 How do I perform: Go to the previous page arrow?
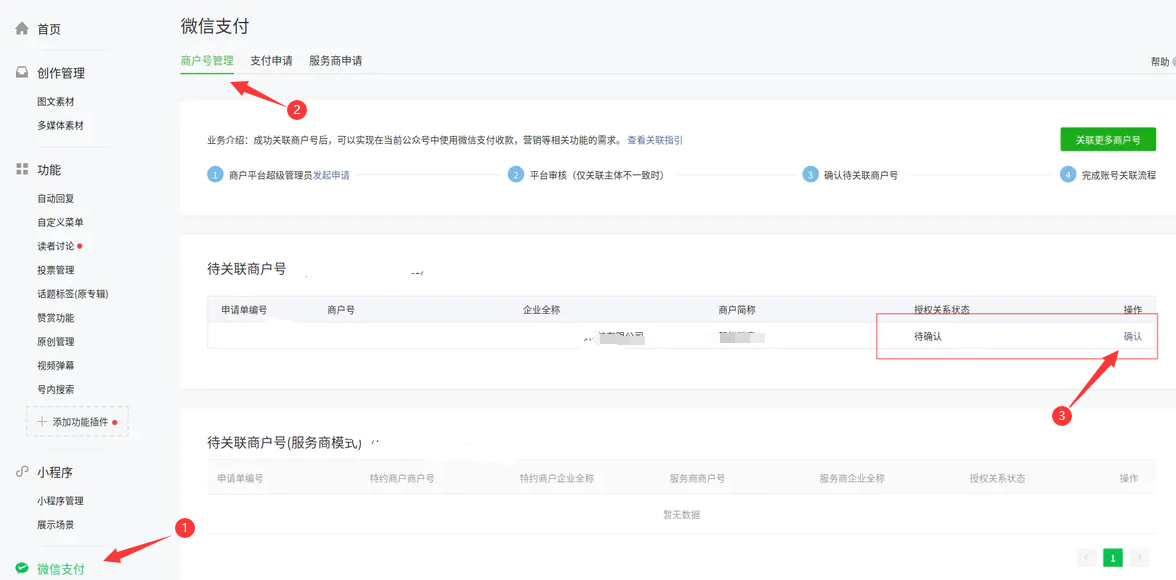tap(1086, 557)
